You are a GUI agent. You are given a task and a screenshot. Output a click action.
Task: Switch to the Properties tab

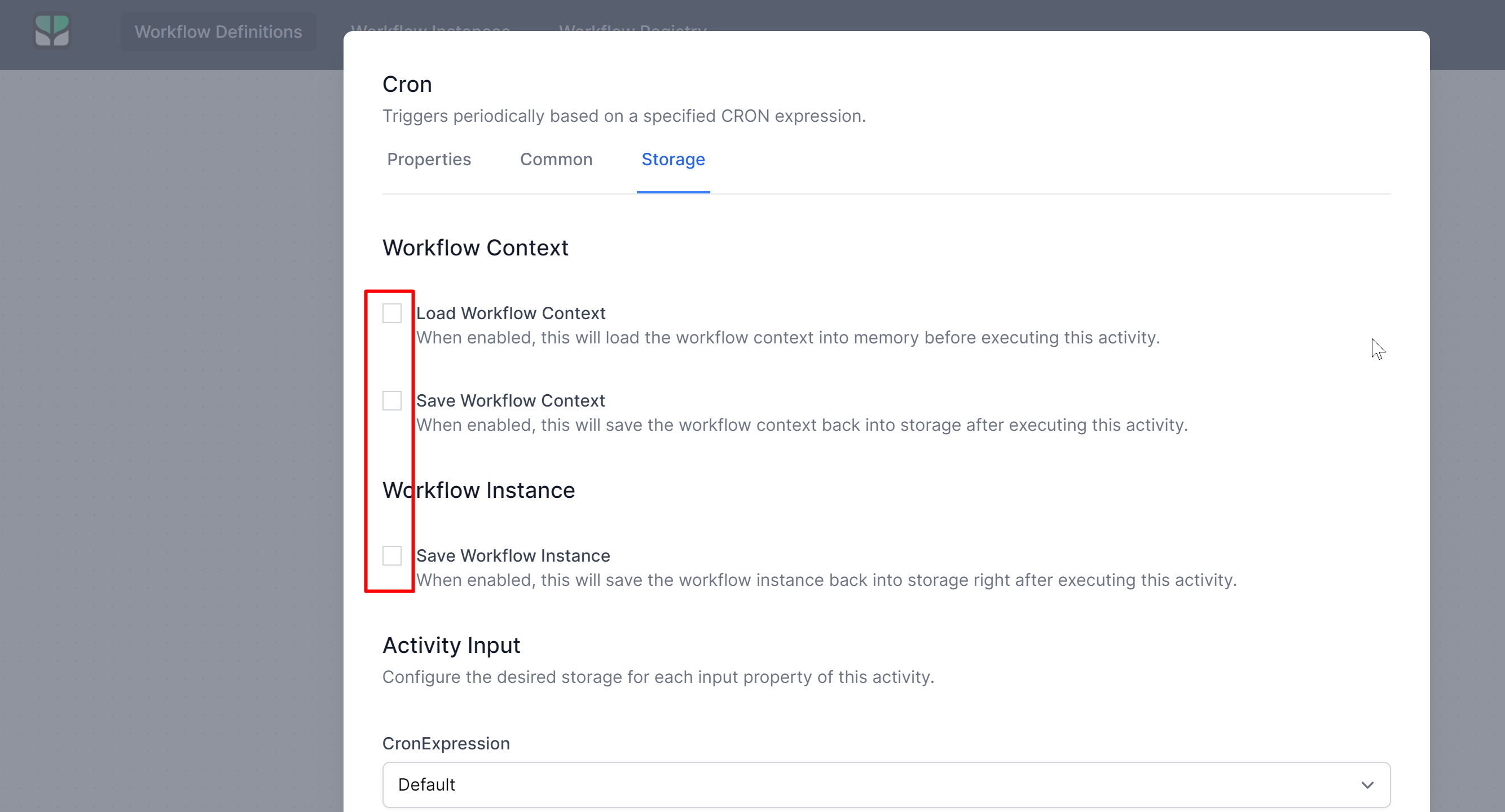(428, 160)
